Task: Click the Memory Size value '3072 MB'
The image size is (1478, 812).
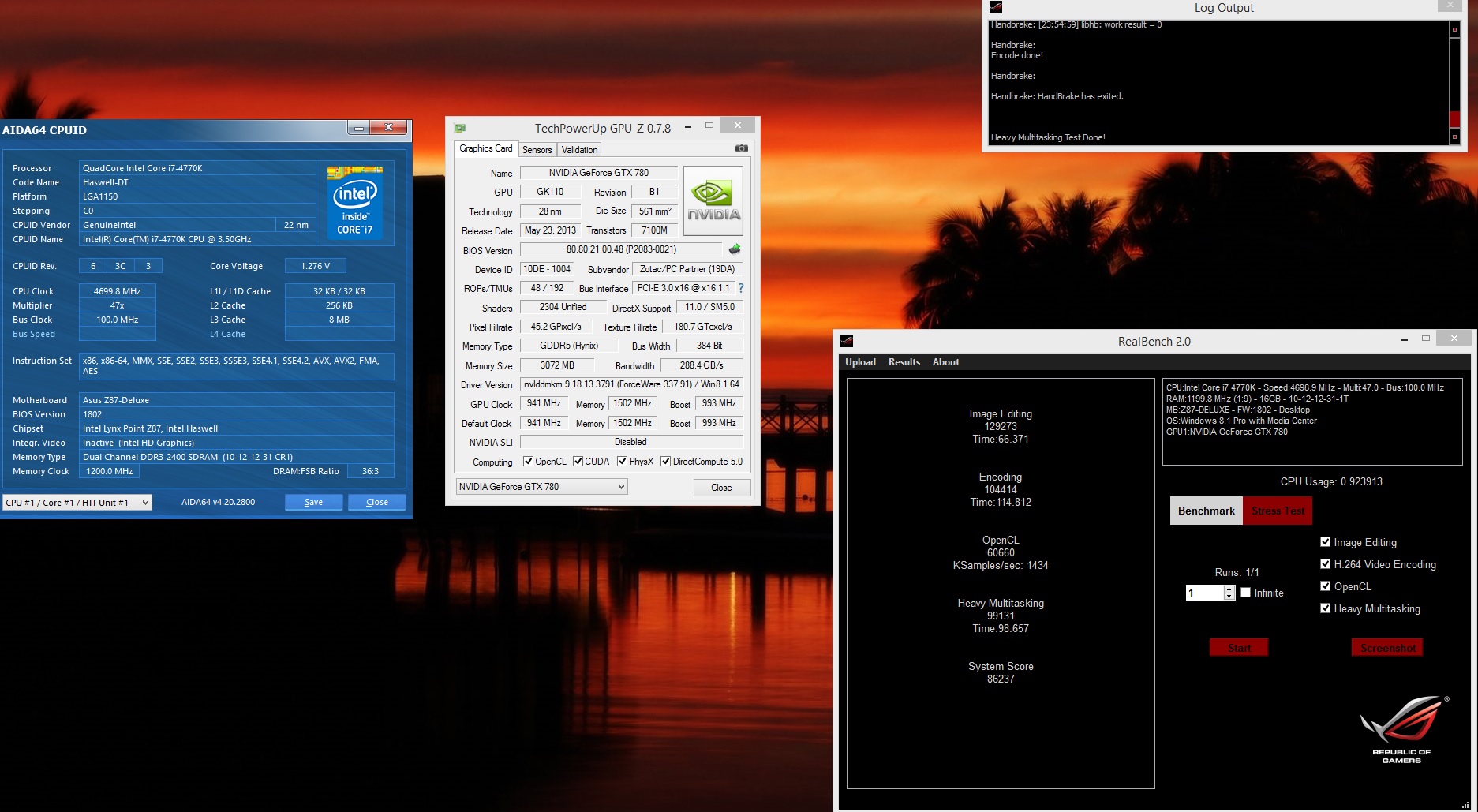Action: click(556, 365)
